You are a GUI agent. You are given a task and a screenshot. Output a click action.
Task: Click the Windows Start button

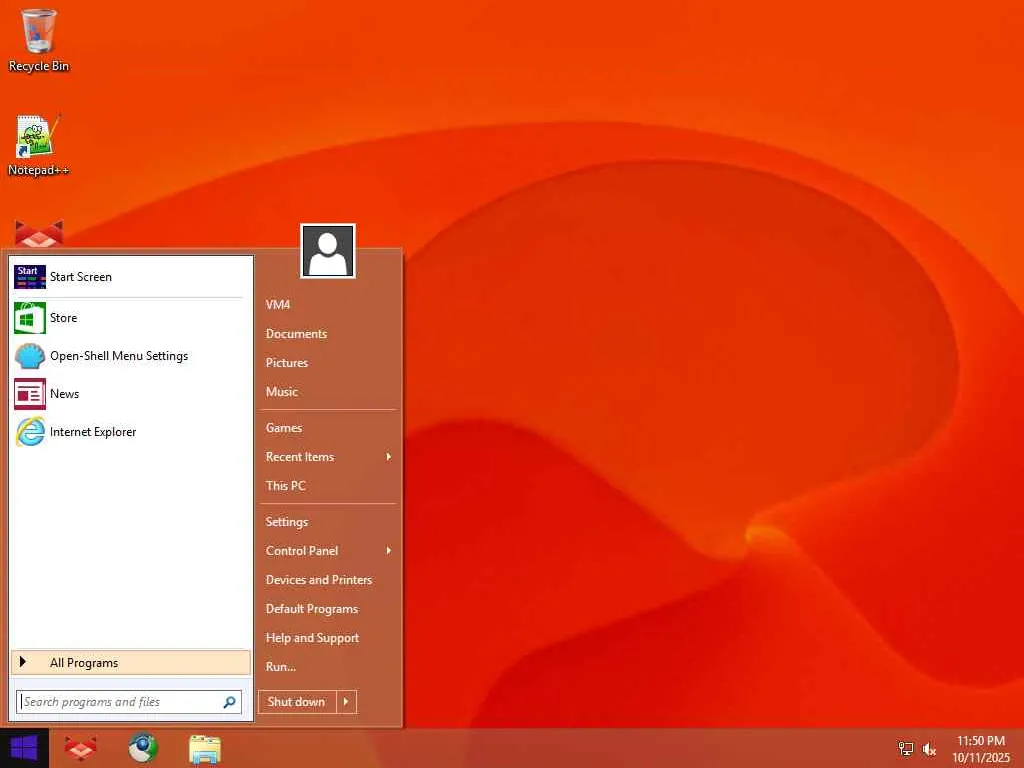point(24,748)
